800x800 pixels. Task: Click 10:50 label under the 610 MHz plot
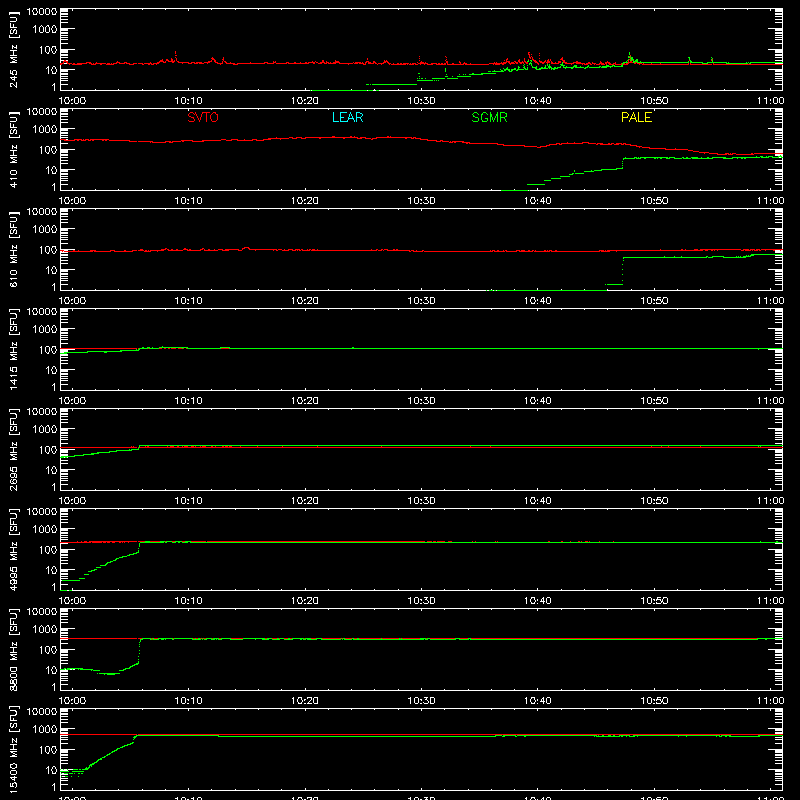click(x=654, y=301)
